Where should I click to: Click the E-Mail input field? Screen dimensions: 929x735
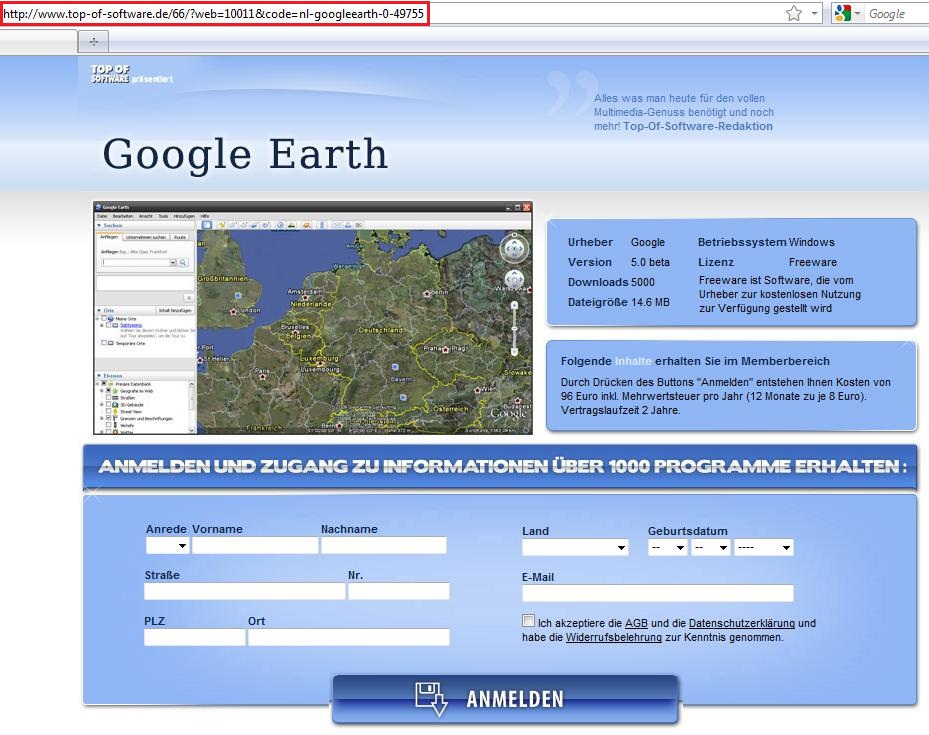pos(658,593)
